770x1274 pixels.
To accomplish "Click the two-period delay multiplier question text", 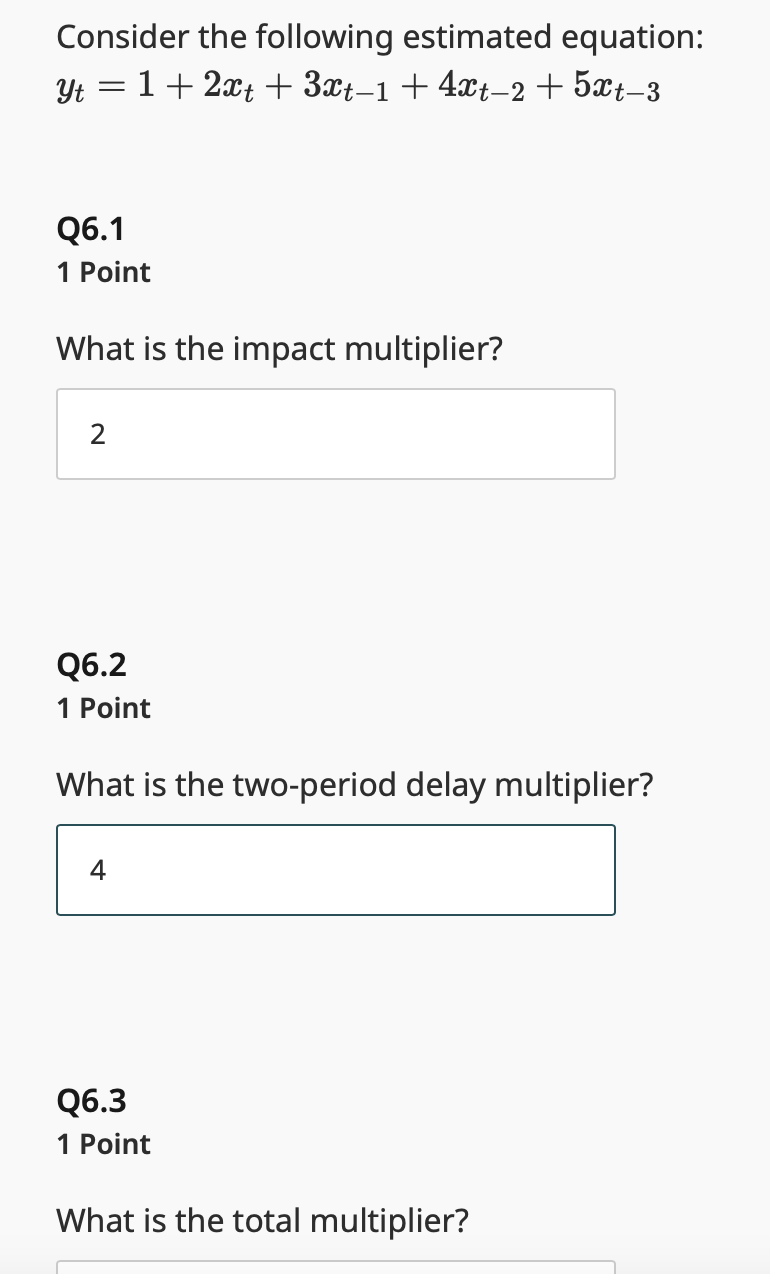I will (x=355, y=785).
